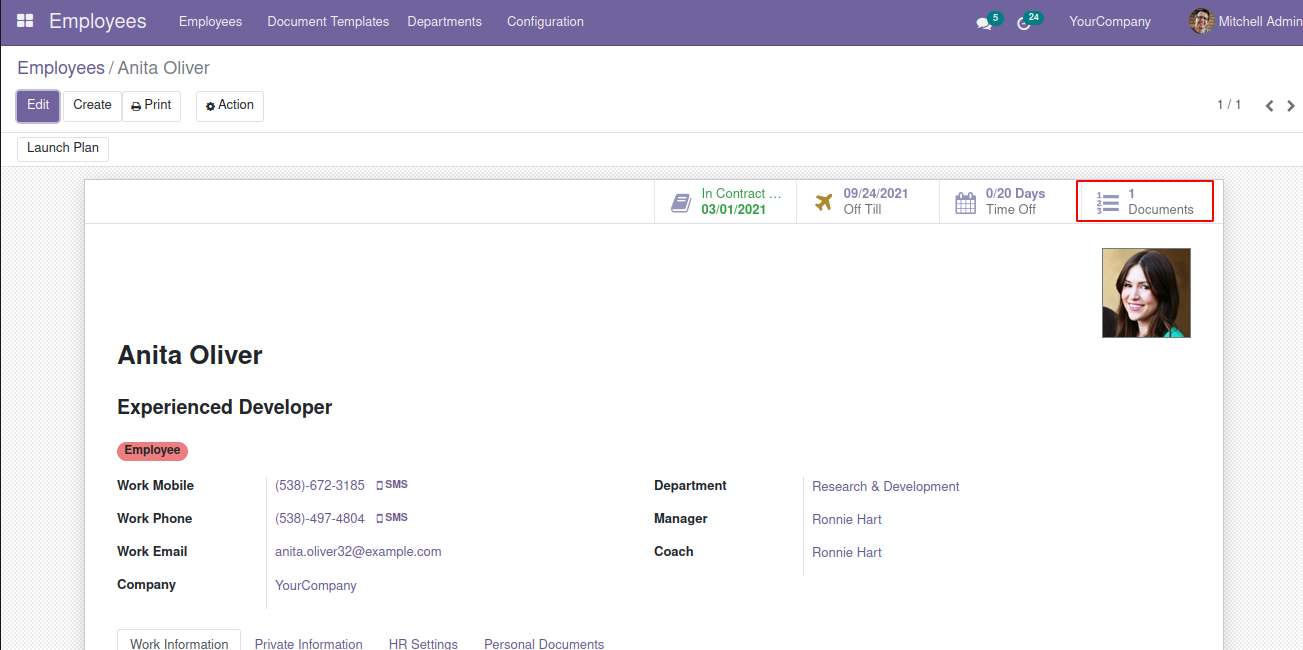The height and width of the screenshot is (650, 1303).
Task: Switch to the Private Information tab
Action: (308, 643)
